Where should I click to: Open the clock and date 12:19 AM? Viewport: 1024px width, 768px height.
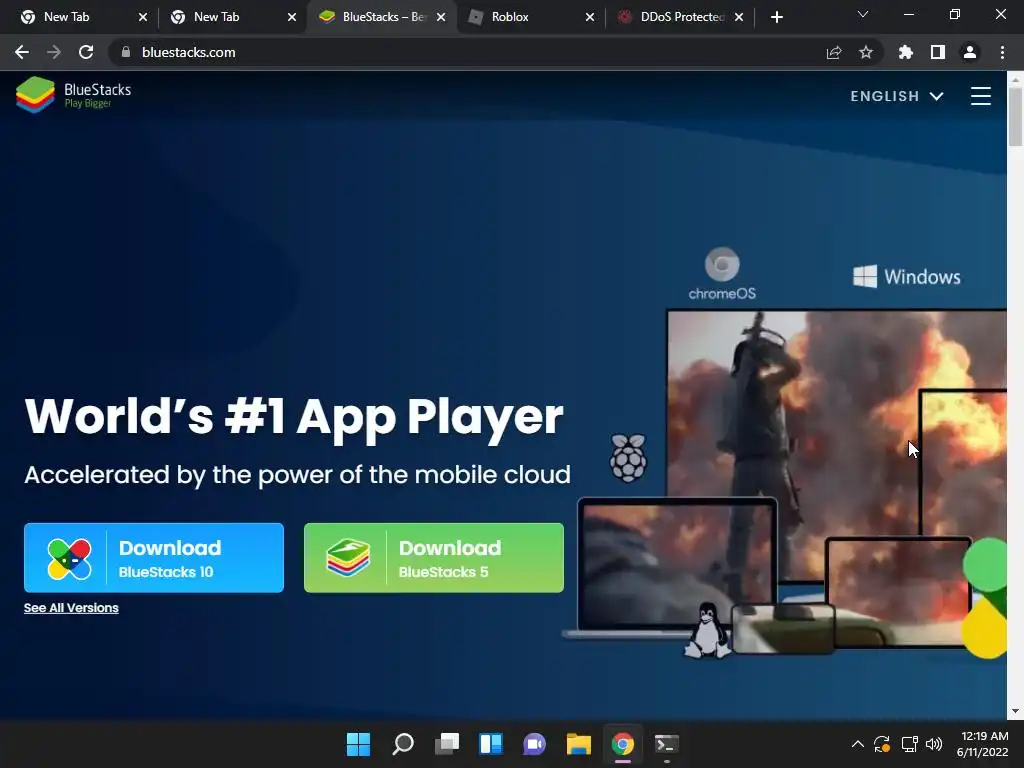coord(984,744)
